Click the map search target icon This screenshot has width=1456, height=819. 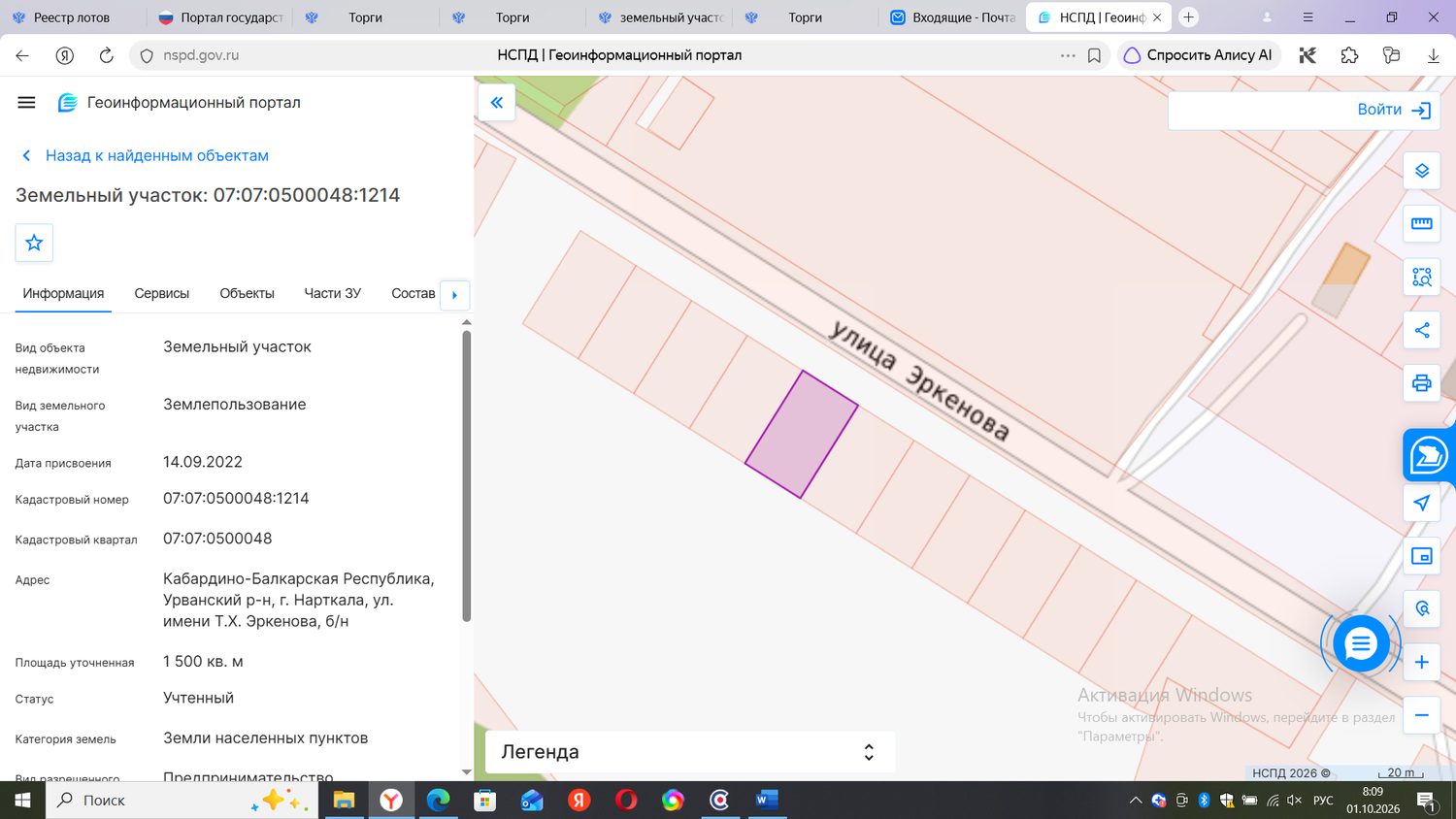pos(1421,608)
